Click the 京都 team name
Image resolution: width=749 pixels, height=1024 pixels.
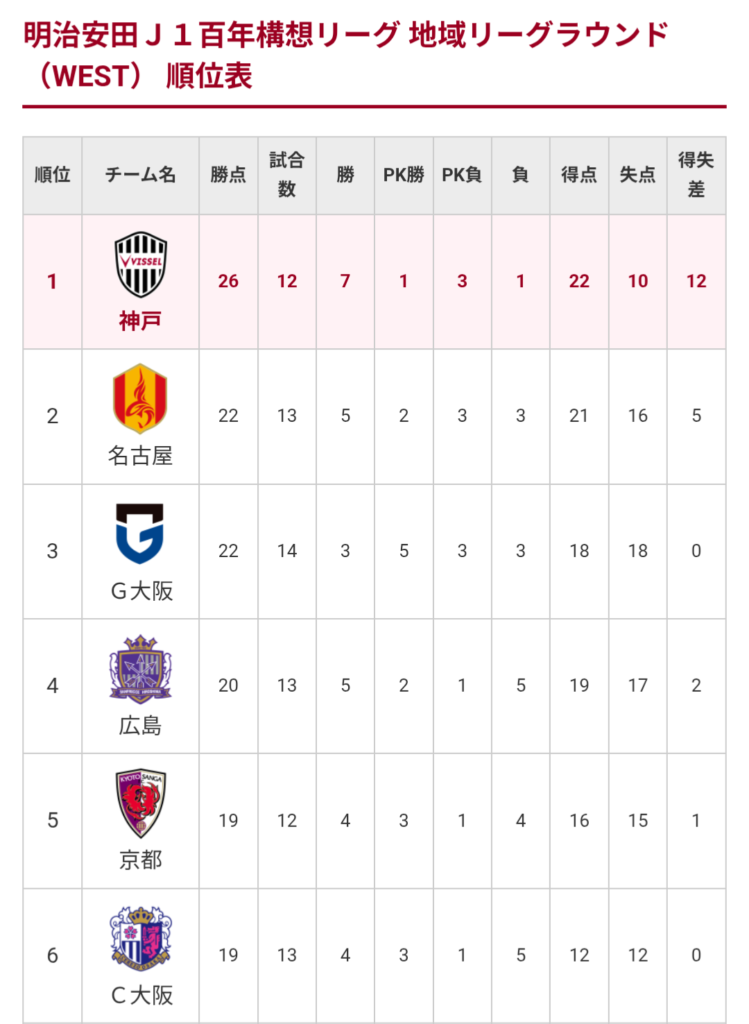[x=140, y=860]
